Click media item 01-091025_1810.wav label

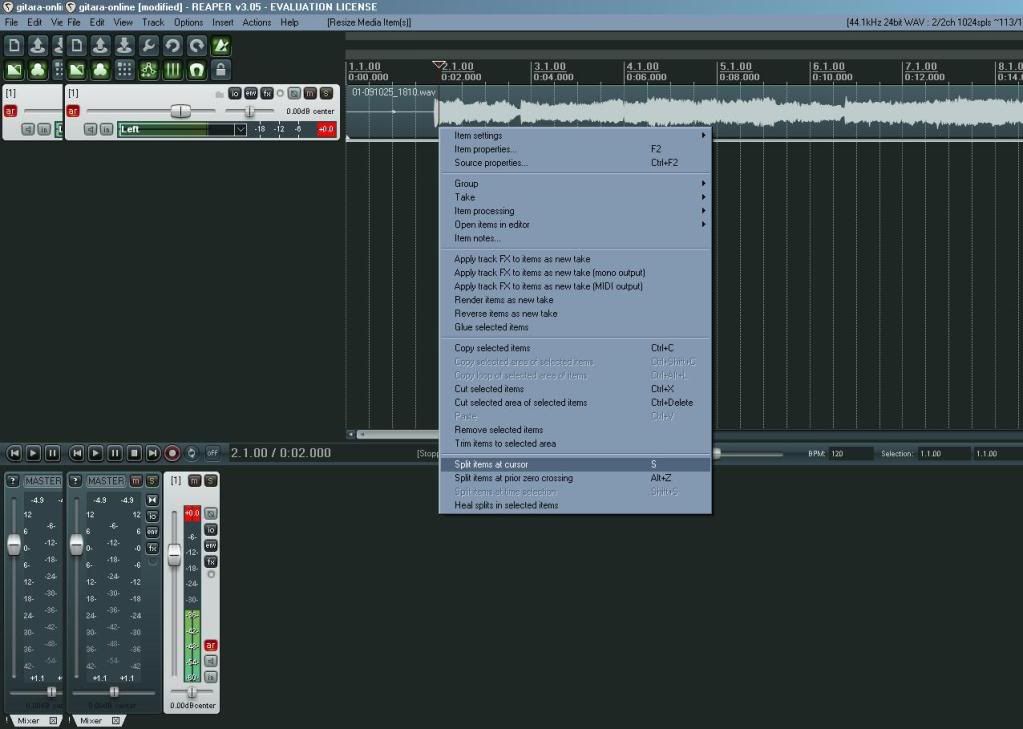(393, 92)
